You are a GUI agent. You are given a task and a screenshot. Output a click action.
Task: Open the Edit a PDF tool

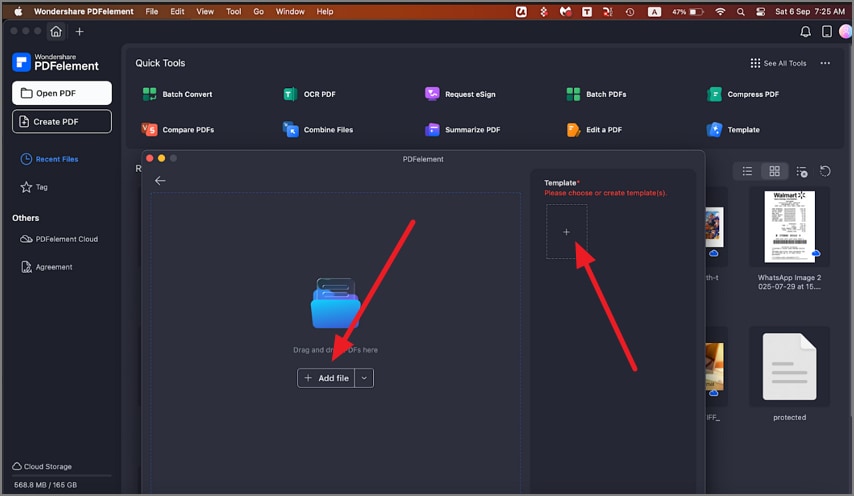click(594, 130)
